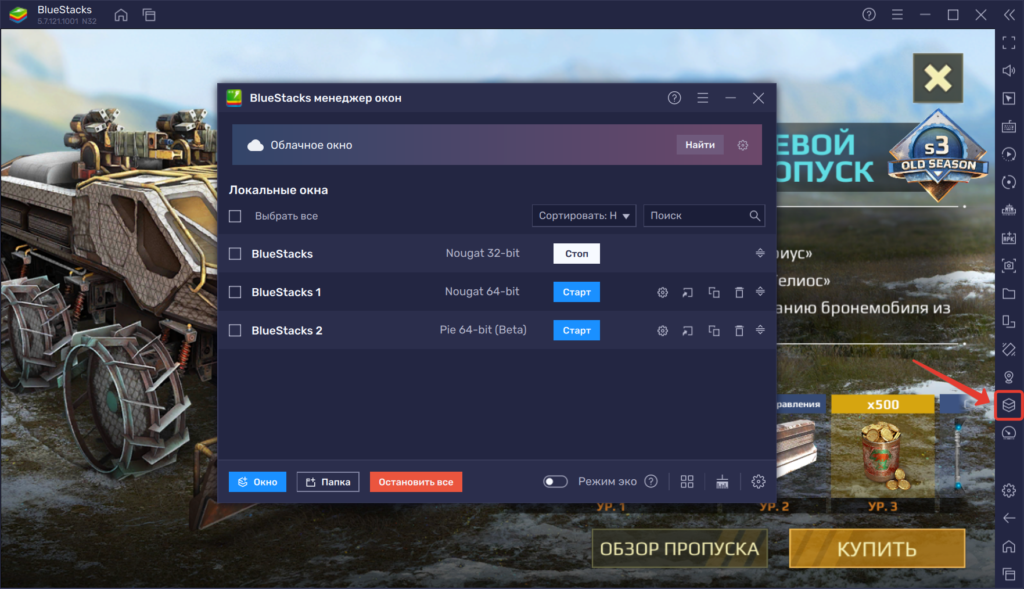Delete the BlueStacks 1 instance
The image size is (1024, 589).
[x=739, y=292]
